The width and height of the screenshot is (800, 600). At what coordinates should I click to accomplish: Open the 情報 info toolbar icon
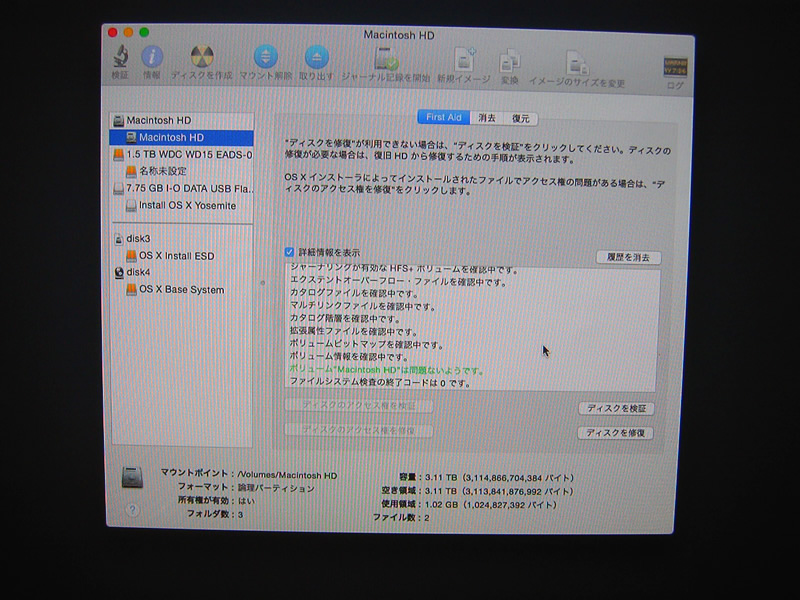coord(152,57)
